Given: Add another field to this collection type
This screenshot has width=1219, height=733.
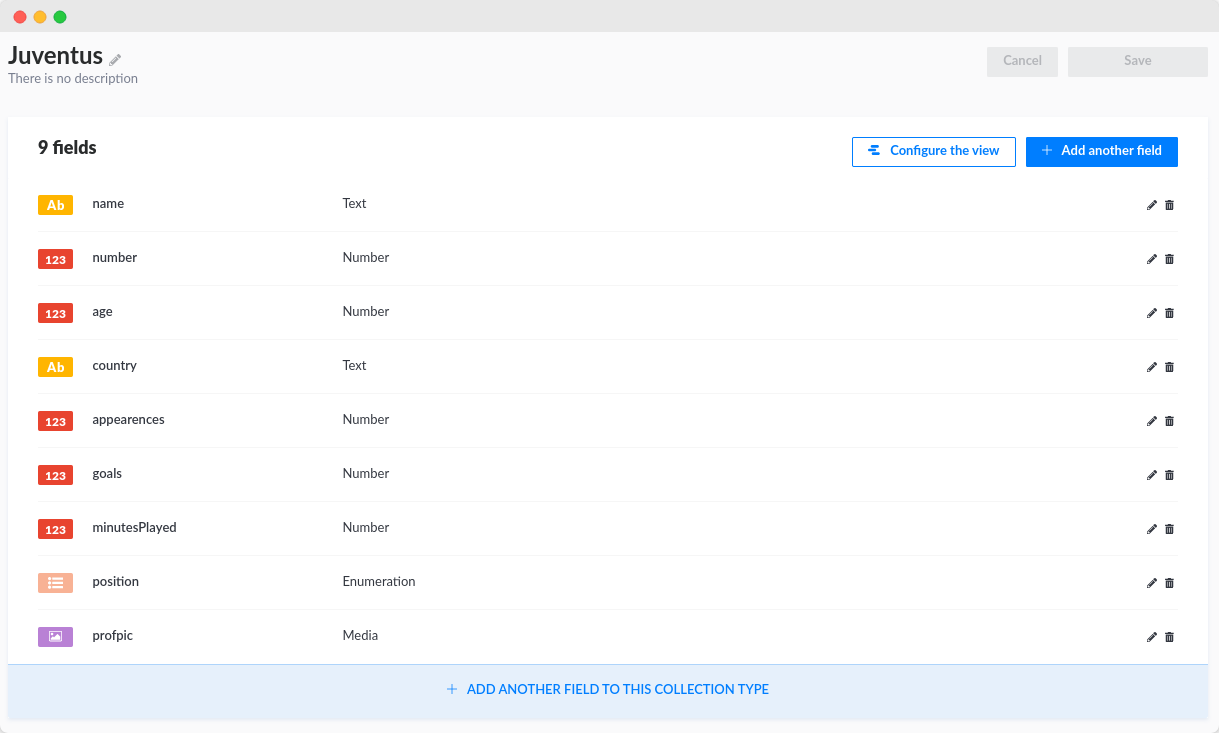Looking at the screenshot, I should tap(607, 690).
